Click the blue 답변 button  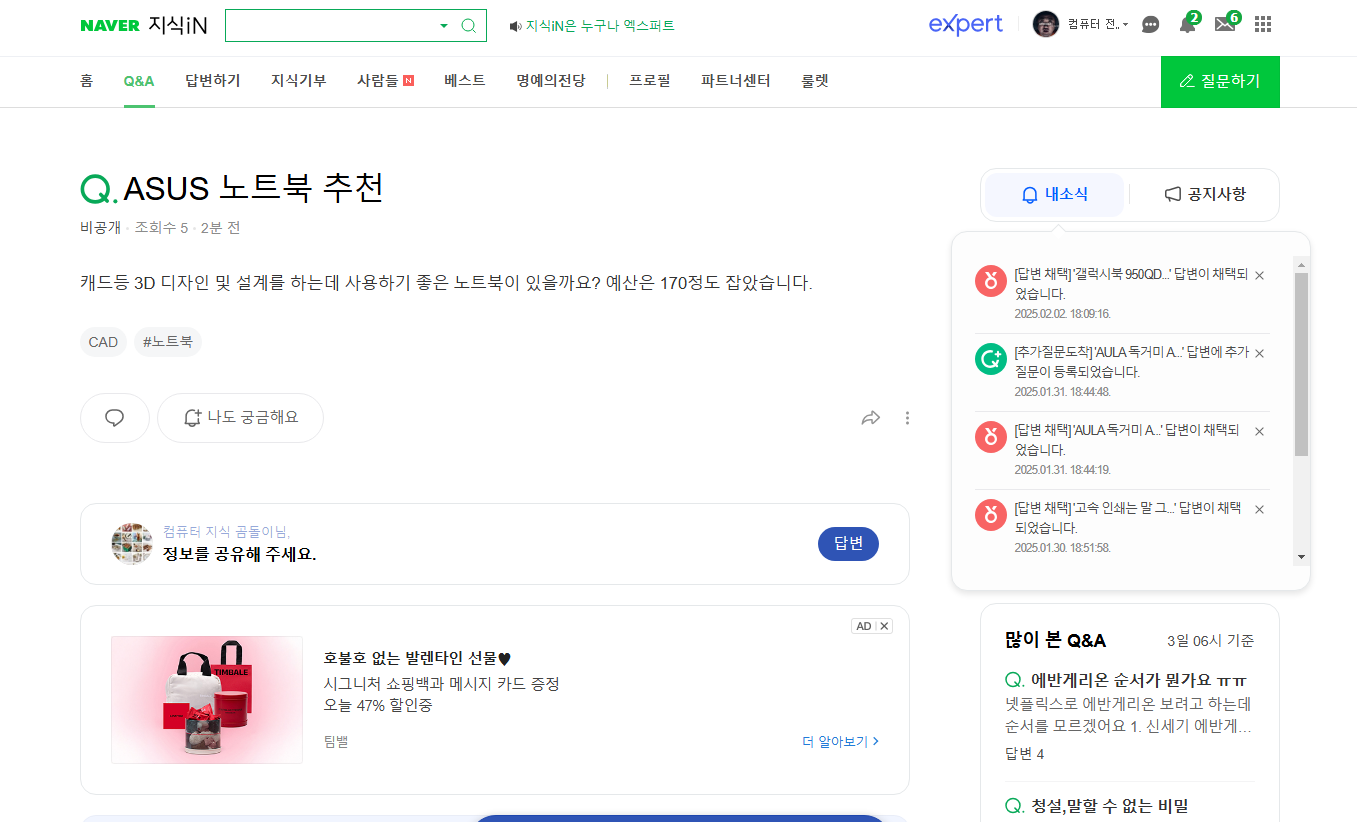tap(848, 543)
